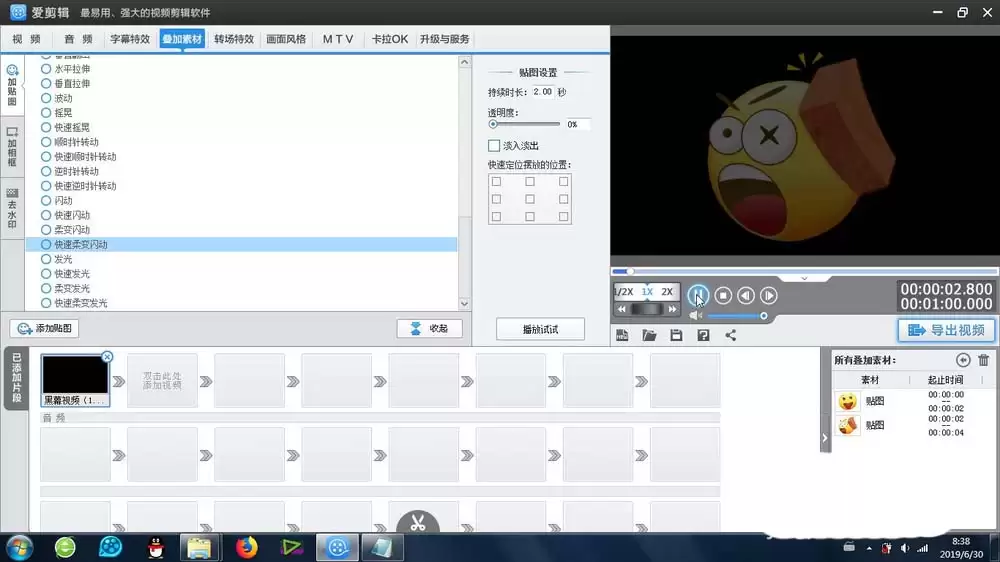Click the effect list scroll-down arrow
The height and width of the screenshot is (562, 1000).
(464, 304)
